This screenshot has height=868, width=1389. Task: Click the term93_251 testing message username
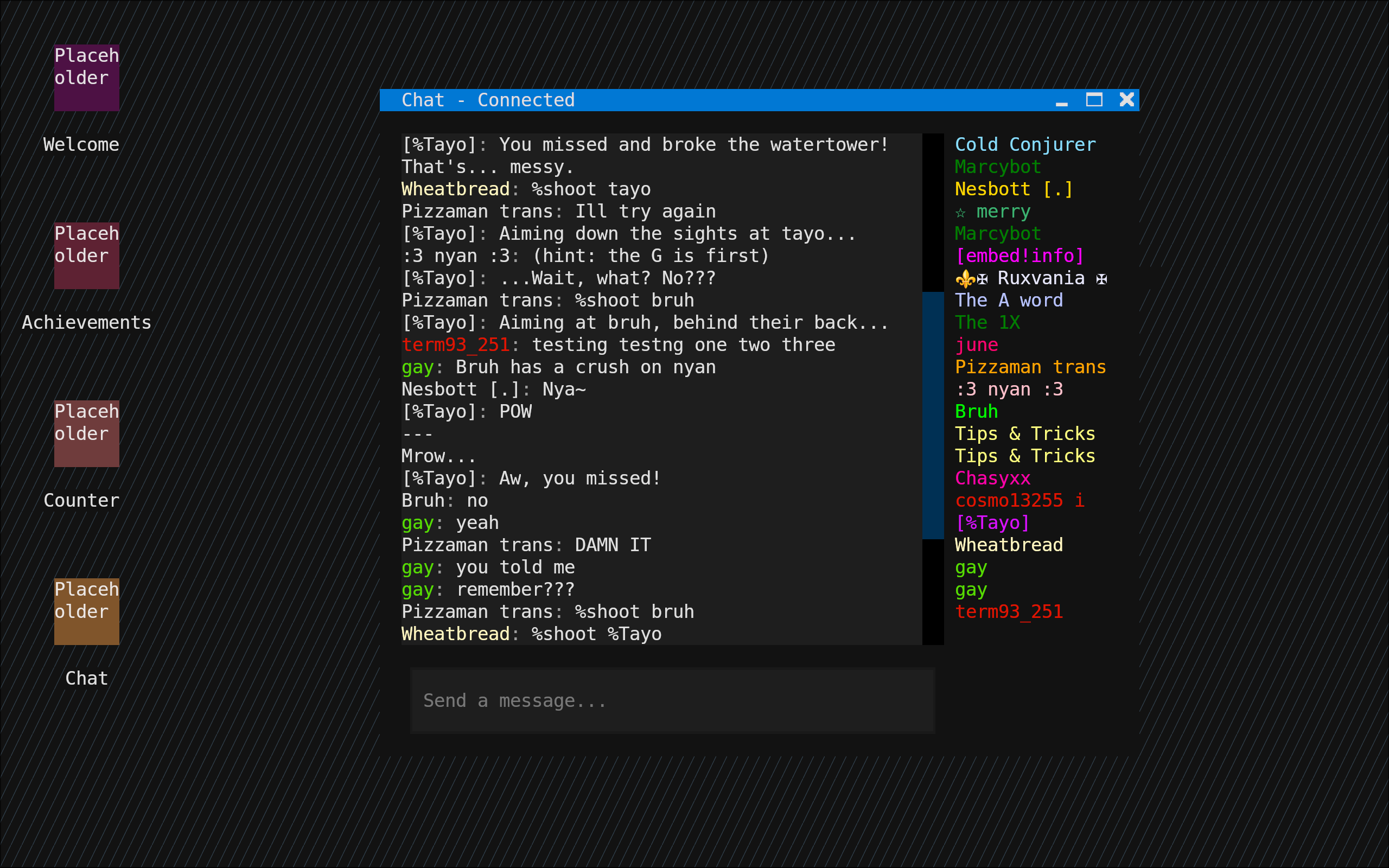pos(456,345)
